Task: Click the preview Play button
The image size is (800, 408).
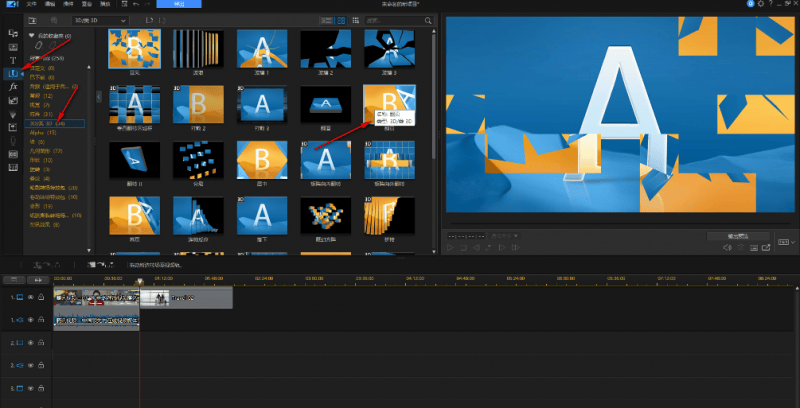Action: click(451, 246)
